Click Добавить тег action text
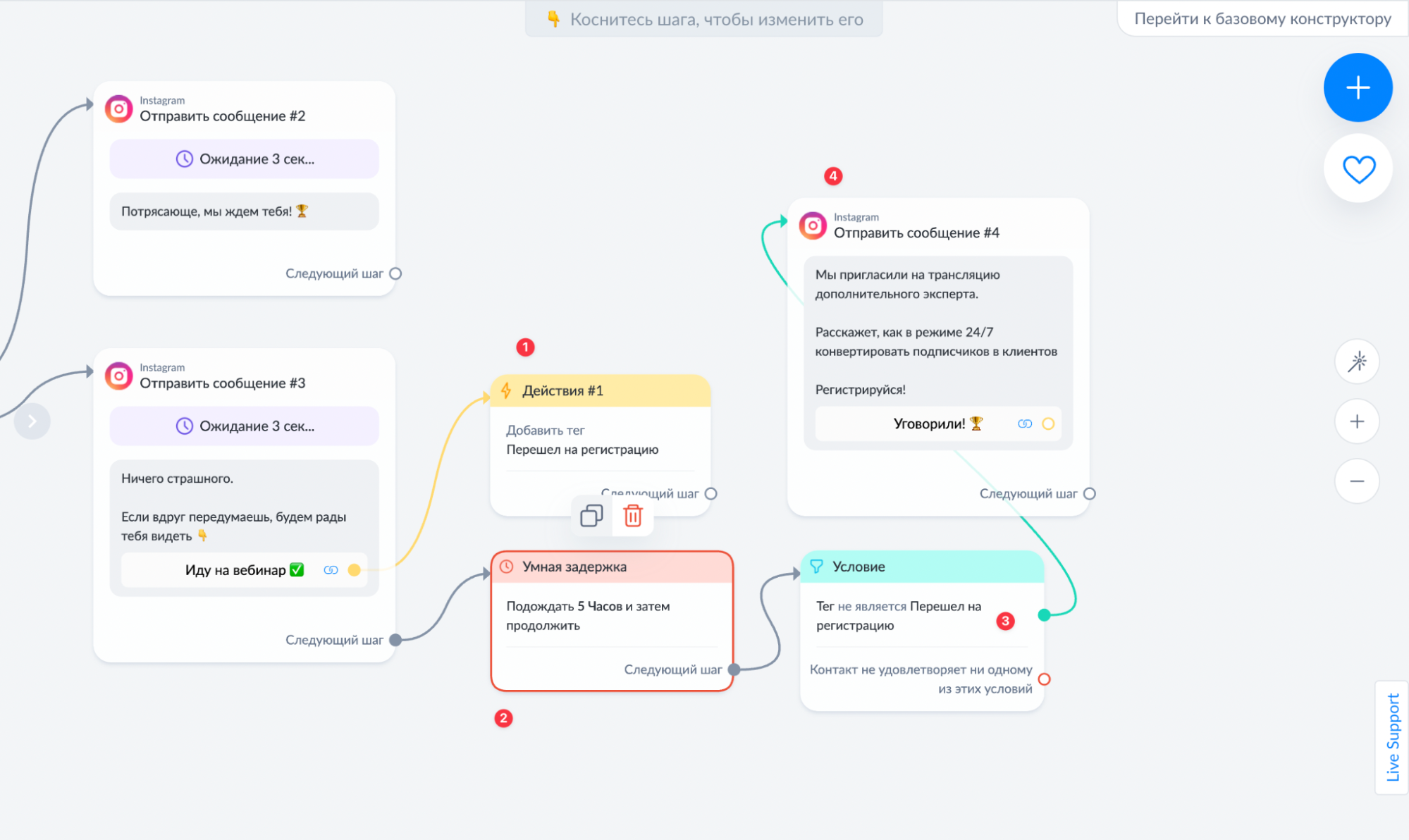Screen dimensions: 1409x840 pyautogui.click(x=546, y=430)
